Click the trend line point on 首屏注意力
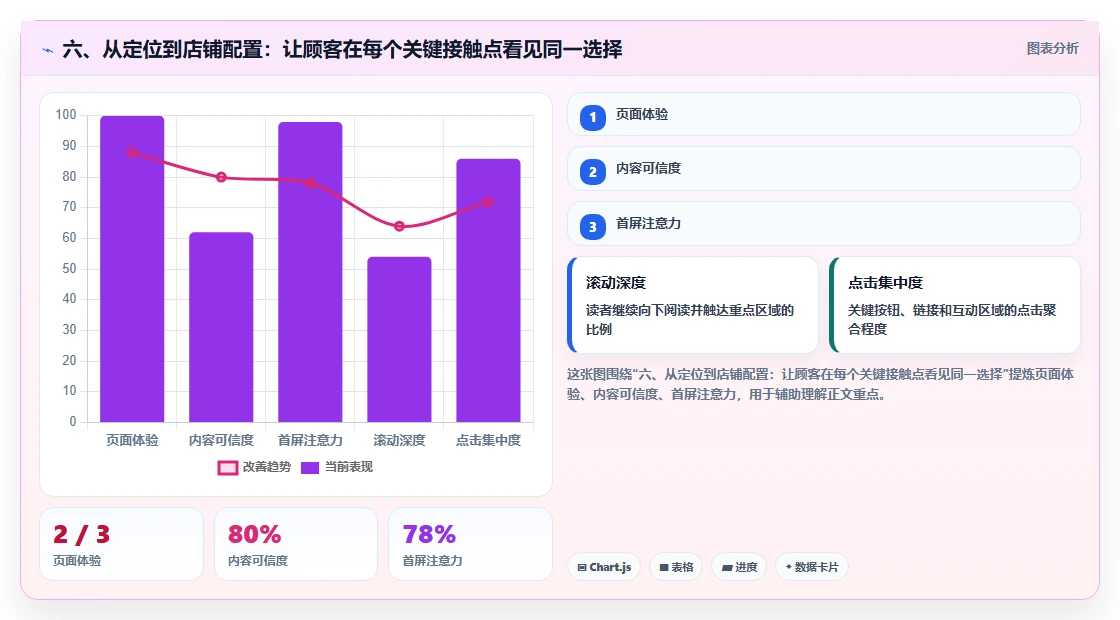This screenshot has width=1120, height=620. click(x=310, y=183)
